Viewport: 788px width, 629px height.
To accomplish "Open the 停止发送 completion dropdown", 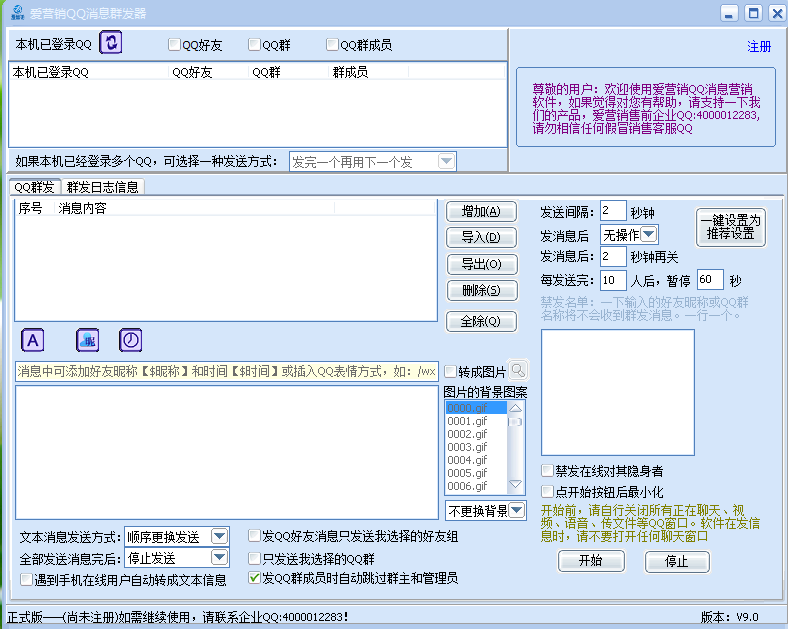I will [219, 558].
